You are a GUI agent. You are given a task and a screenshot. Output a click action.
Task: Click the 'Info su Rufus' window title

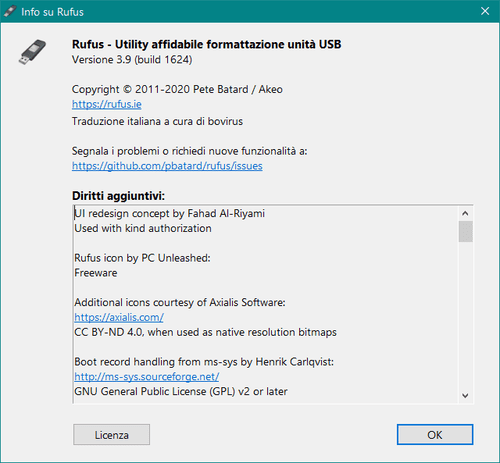[52, 12]
